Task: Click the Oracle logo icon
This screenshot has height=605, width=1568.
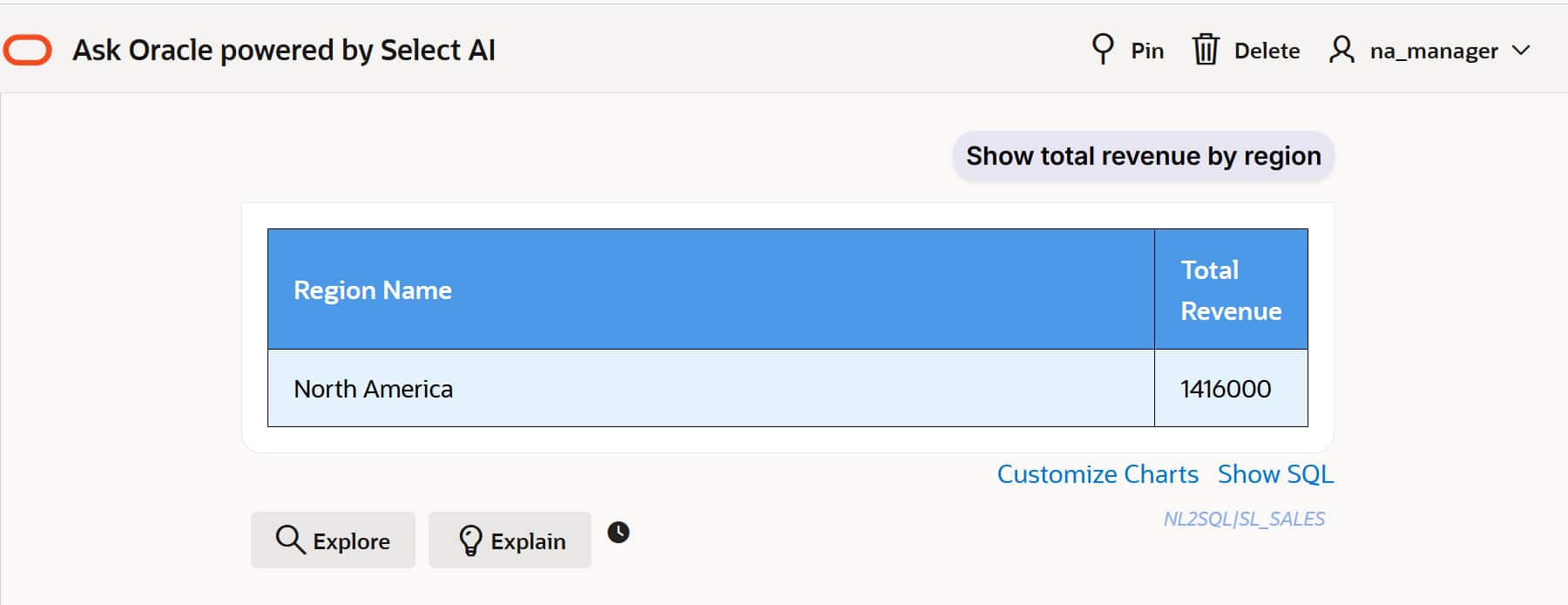Action: pos(28,51)
